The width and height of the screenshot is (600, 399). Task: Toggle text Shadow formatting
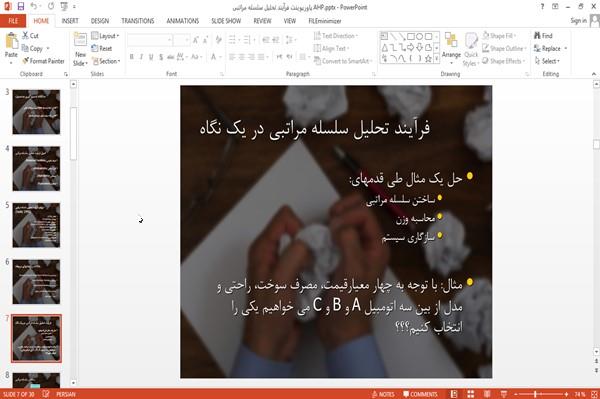tap(161, 57)
